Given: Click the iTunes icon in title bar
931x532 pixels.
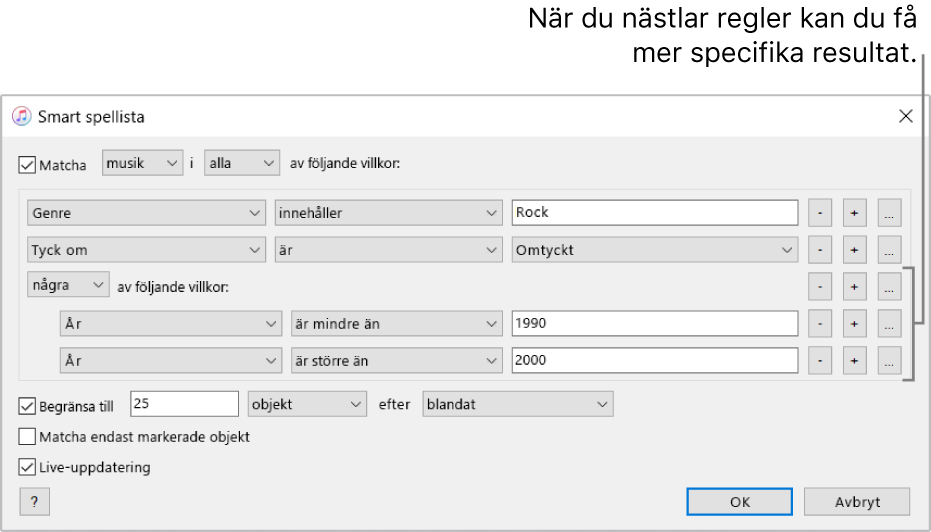Looking at the screenshot, I should point(21,116).
